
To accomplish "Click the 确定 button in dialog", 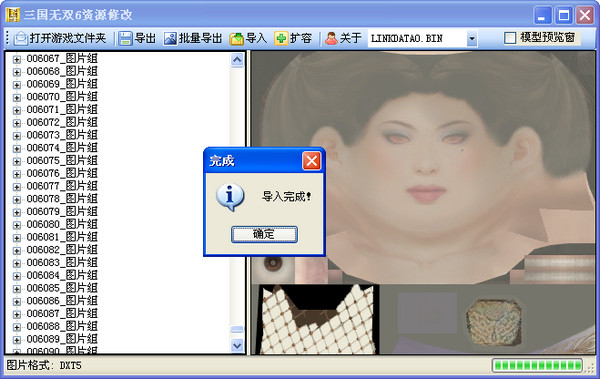I will pyautogui.click(x=264, y=234).
